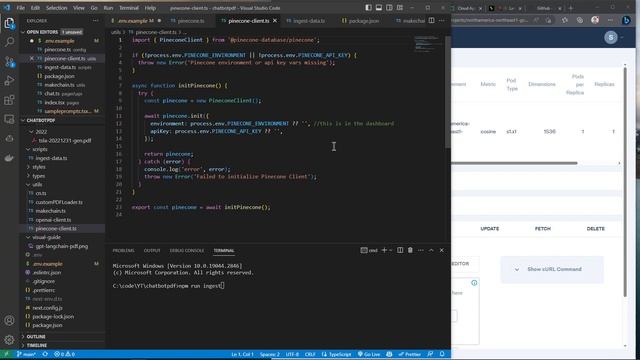640x360 pixels.
Task: Click errors and warnings count in status bar
Action: [x=64, y=354]
